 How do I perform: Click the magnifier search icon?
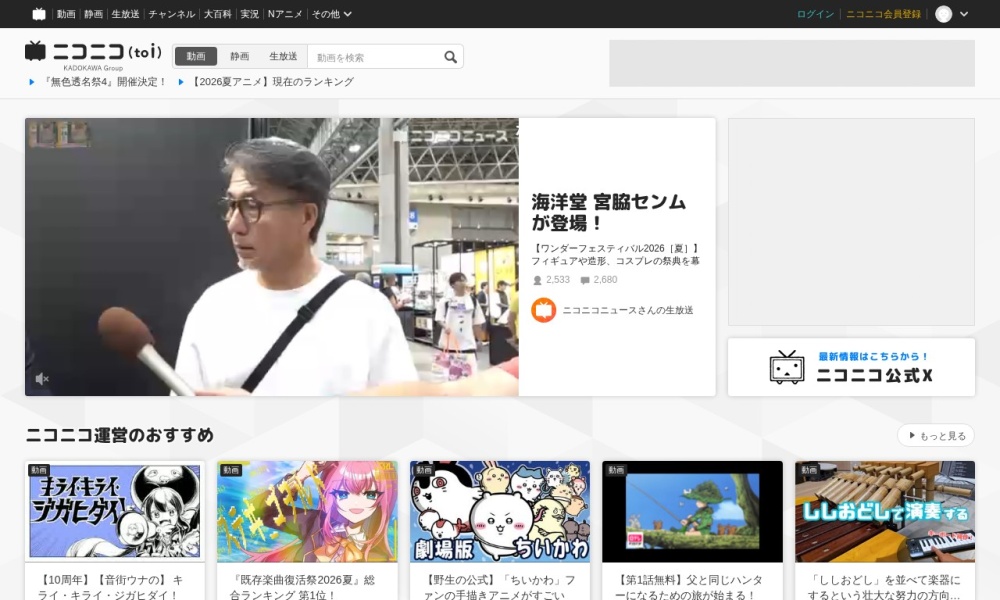pos(450,57)
